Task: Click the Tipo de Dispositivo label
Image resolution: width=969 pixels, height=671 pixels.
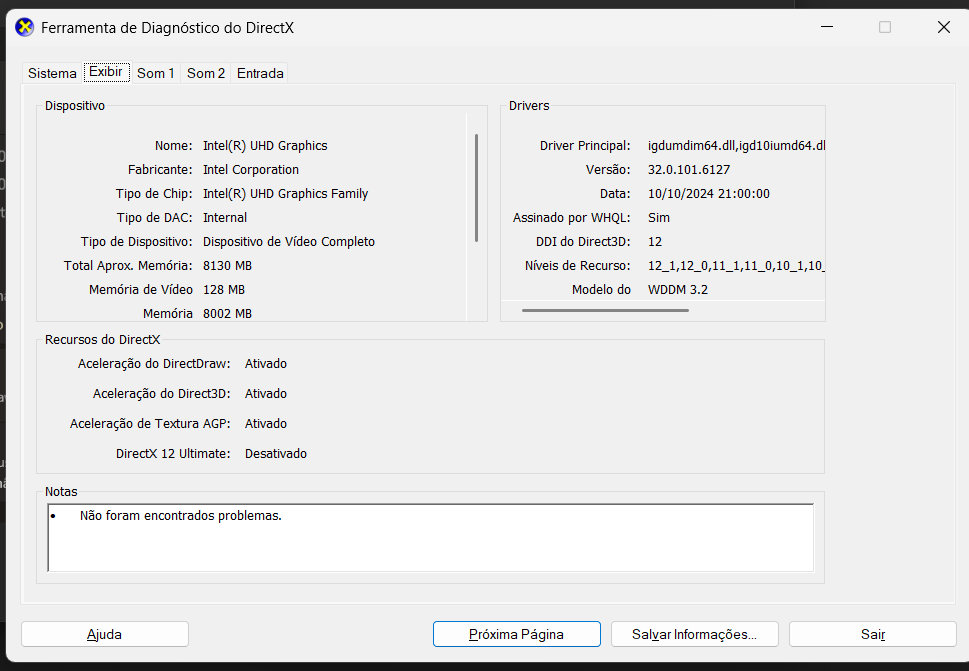Action: [x=137, y=242]
